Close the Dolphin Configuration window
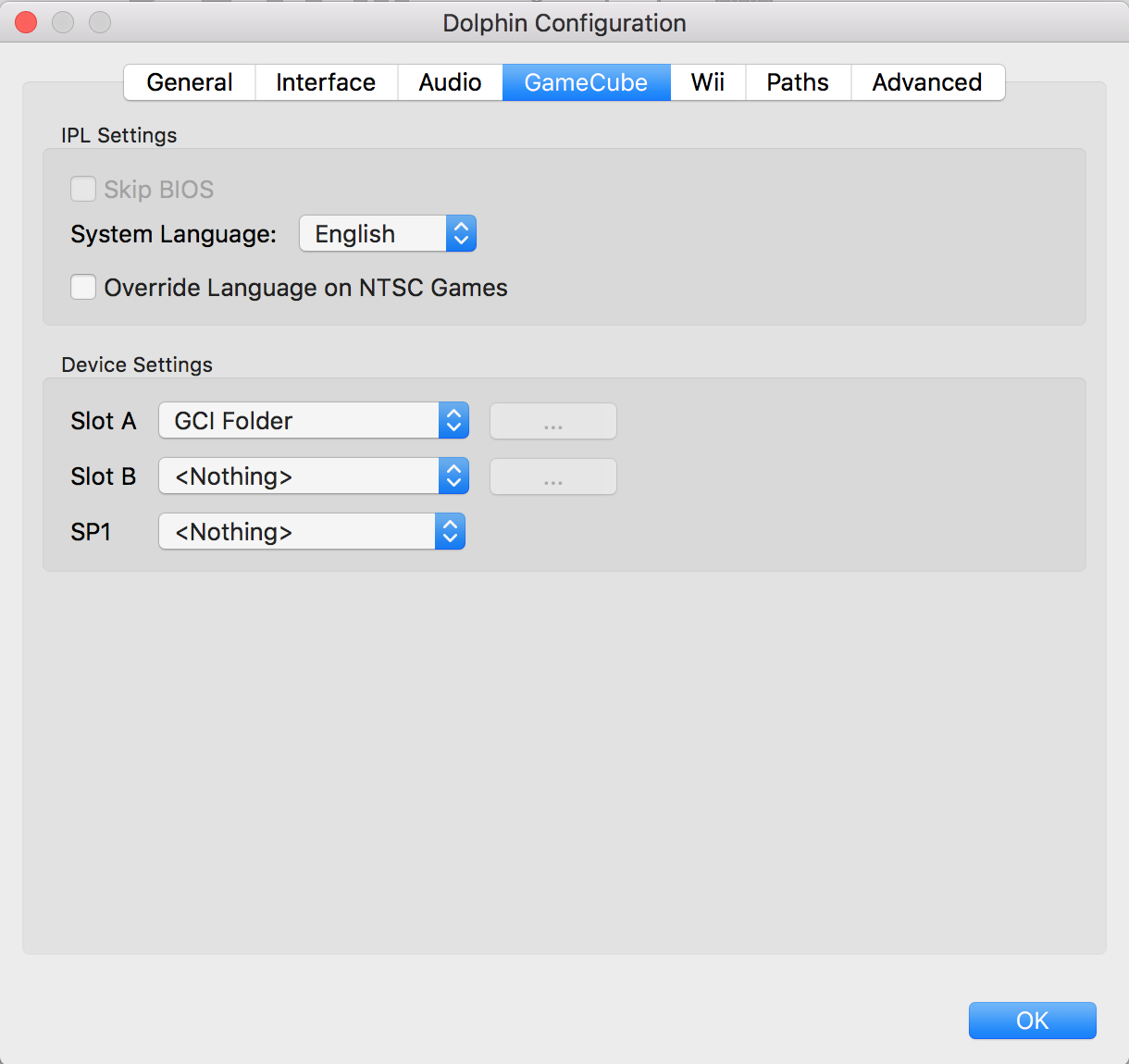1129x1064 pixels. pos(26,22)
